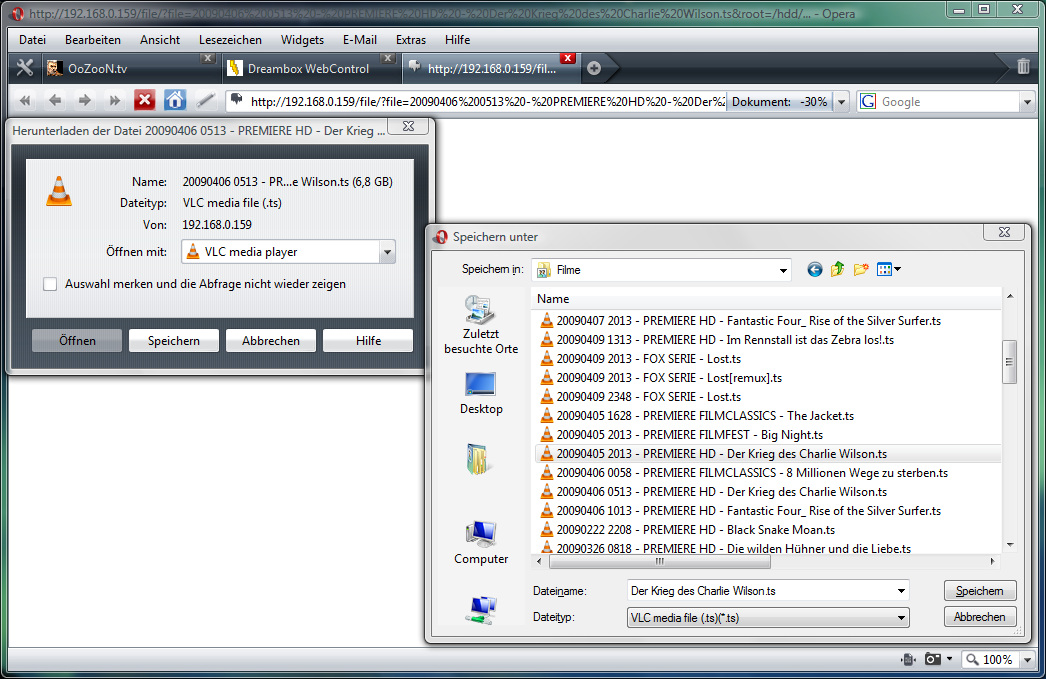Go to the Home page
Screen dimensions: 1046x679
[175, 101]
